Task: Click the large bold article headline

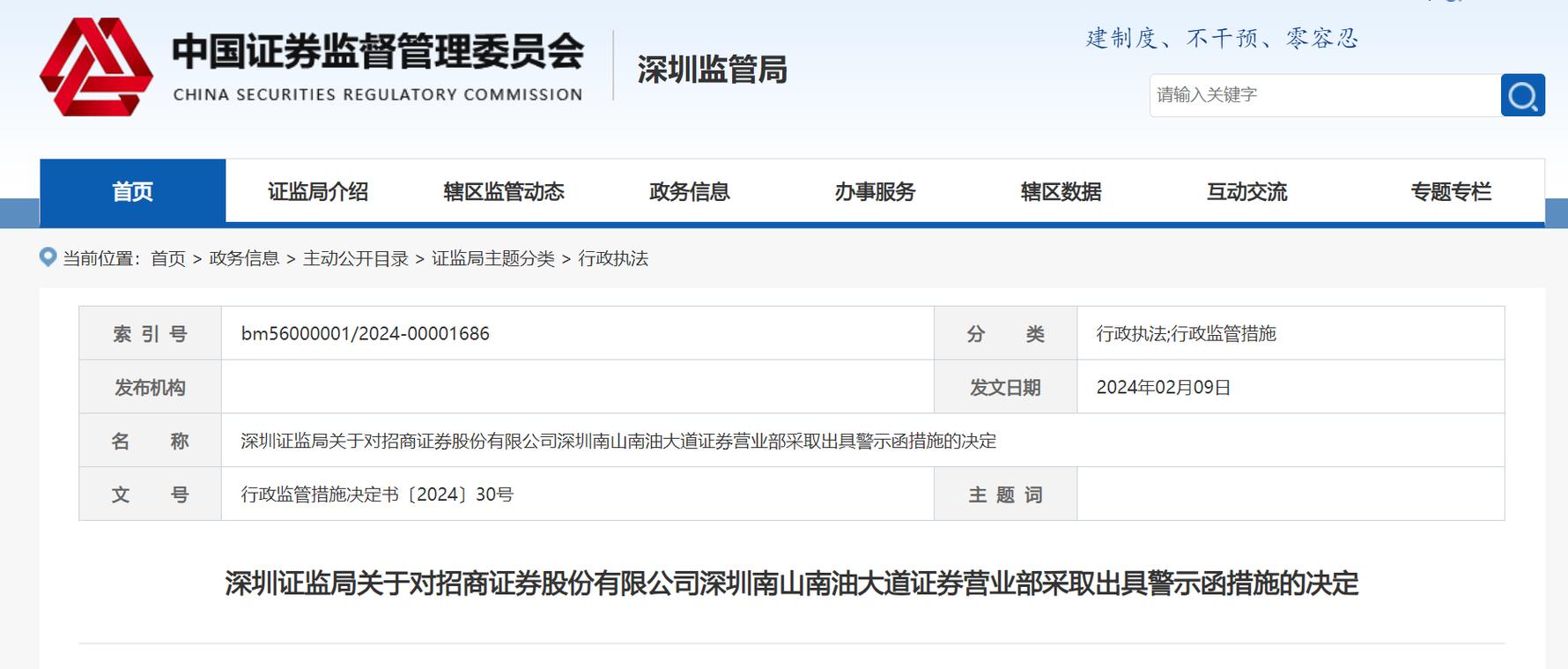Action: tap(792, 584)
